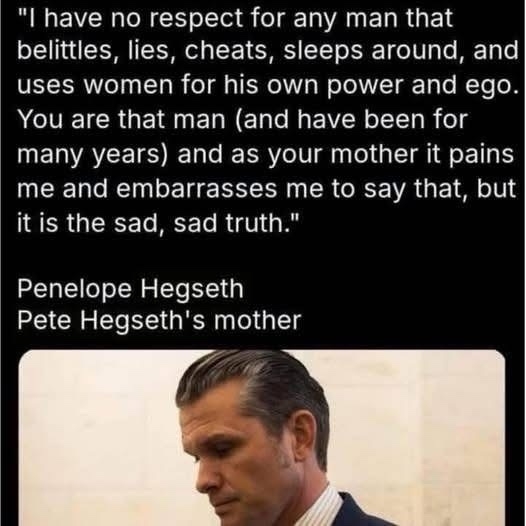Click the first quote line starting "I have no respect"
Screen dimensions: 526x526
click(x=235, y=18)
